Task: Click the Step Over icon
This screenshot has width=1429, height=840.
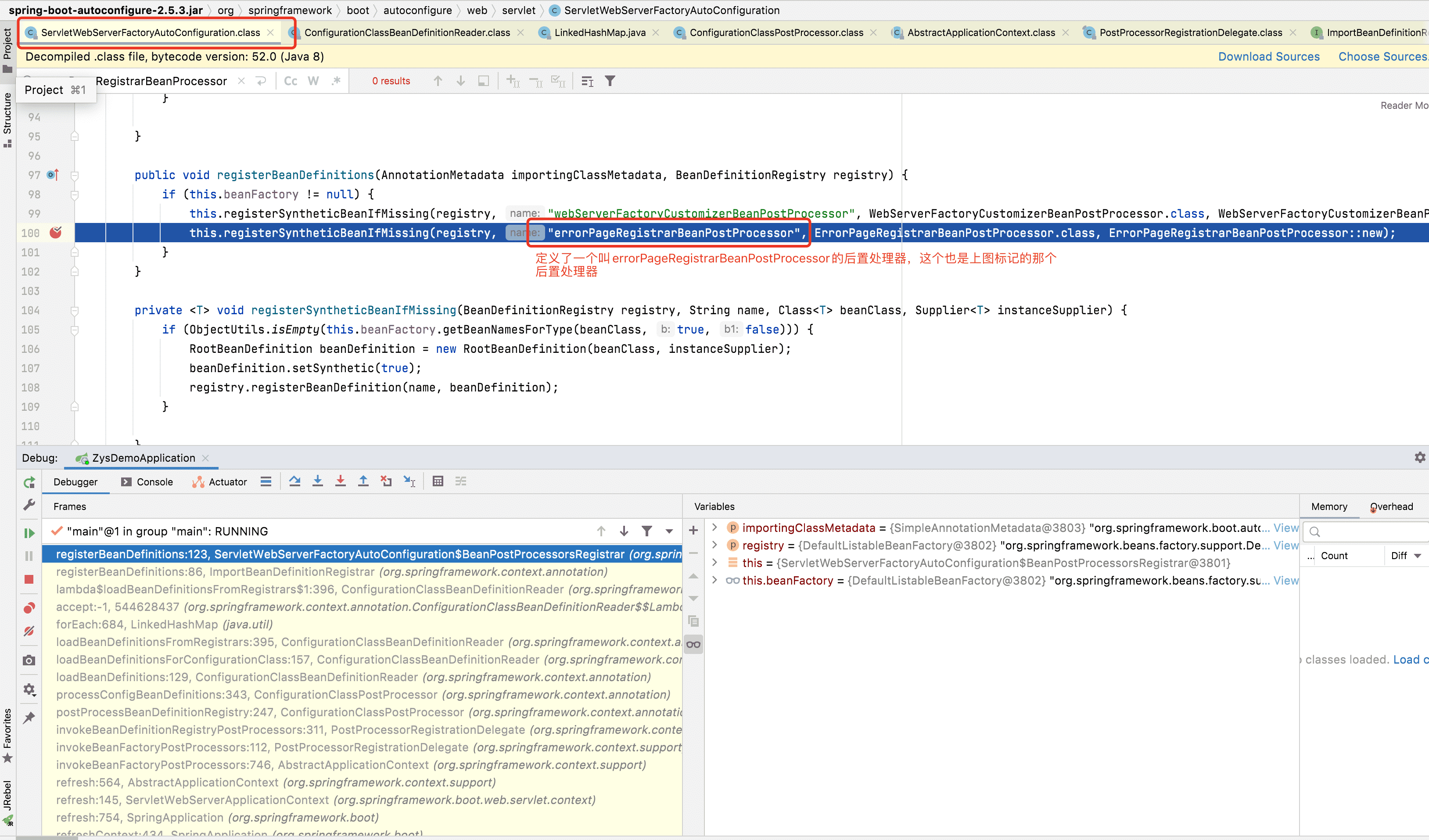Action: coord(294,481)
